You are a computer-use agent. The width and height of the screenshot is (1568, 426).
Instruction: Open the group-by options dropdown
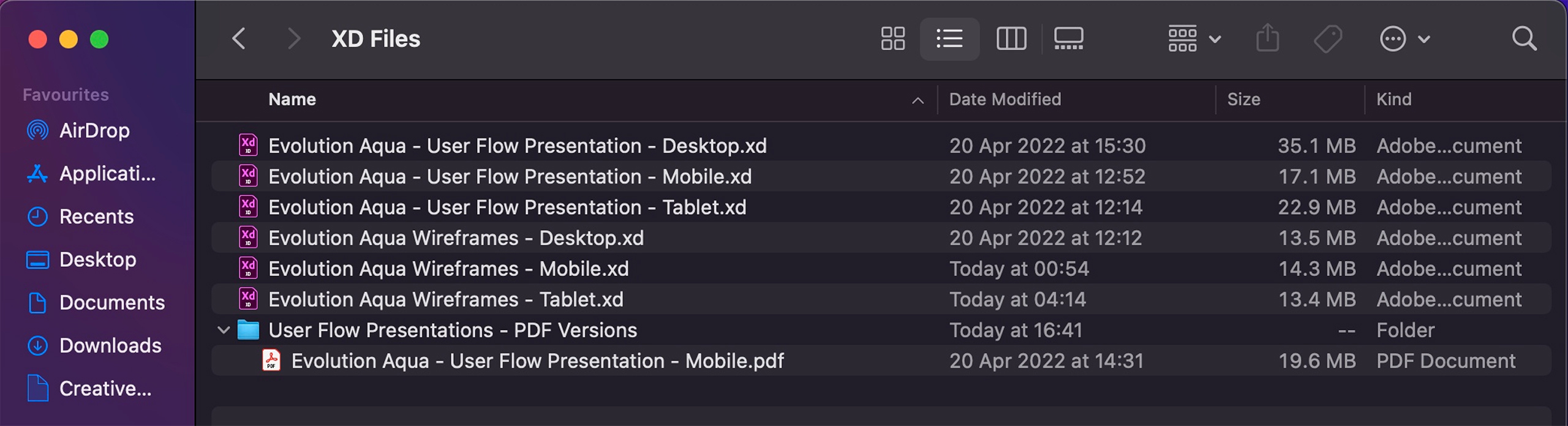[x=1194, y=39]
